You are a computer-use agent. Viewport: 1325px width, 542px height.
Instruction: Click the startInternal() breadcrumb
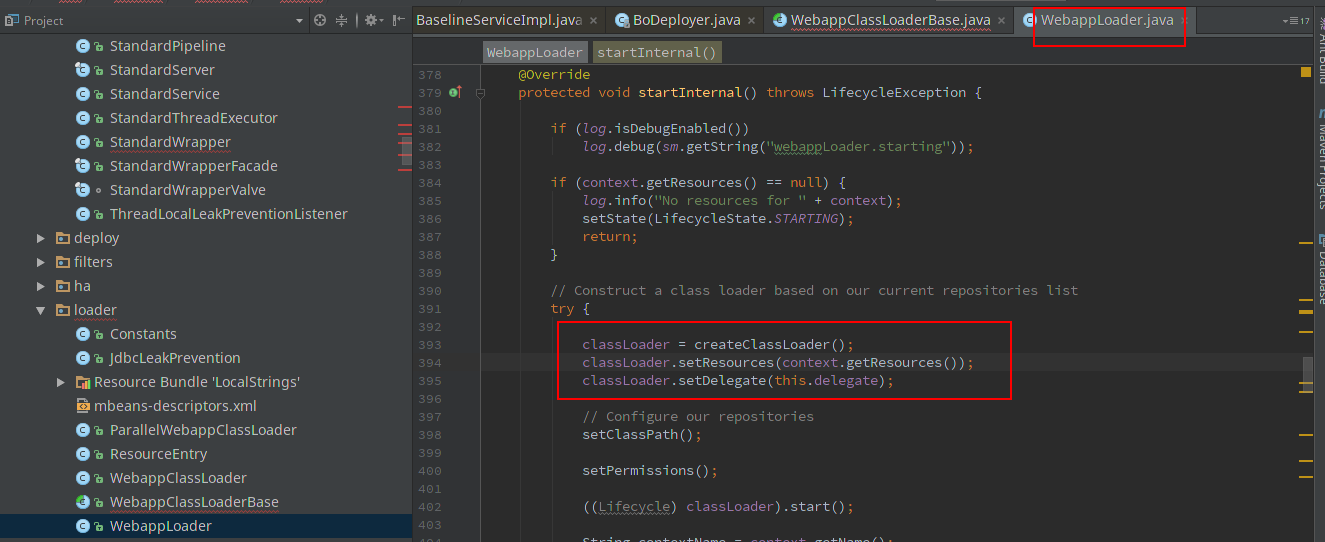[656, 52]
